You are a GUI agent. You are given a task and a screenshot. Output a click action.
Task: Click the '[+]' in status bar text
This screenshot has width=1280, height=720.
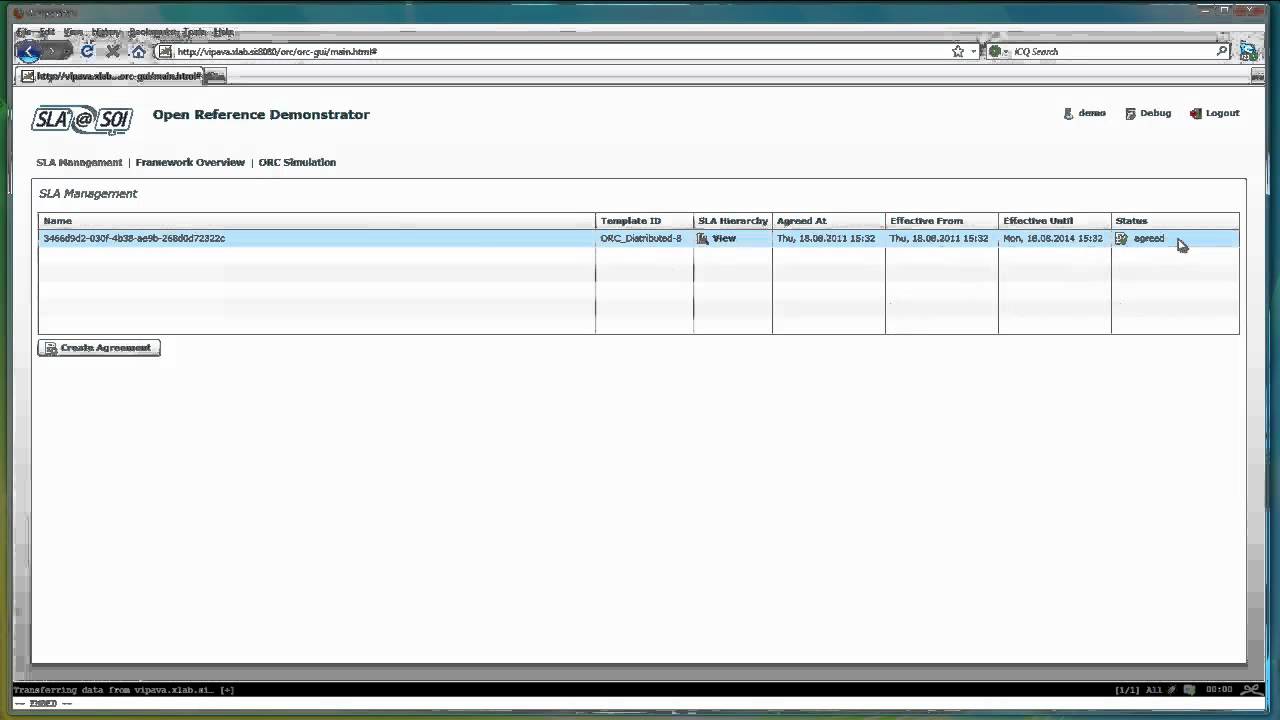(227, 690)
